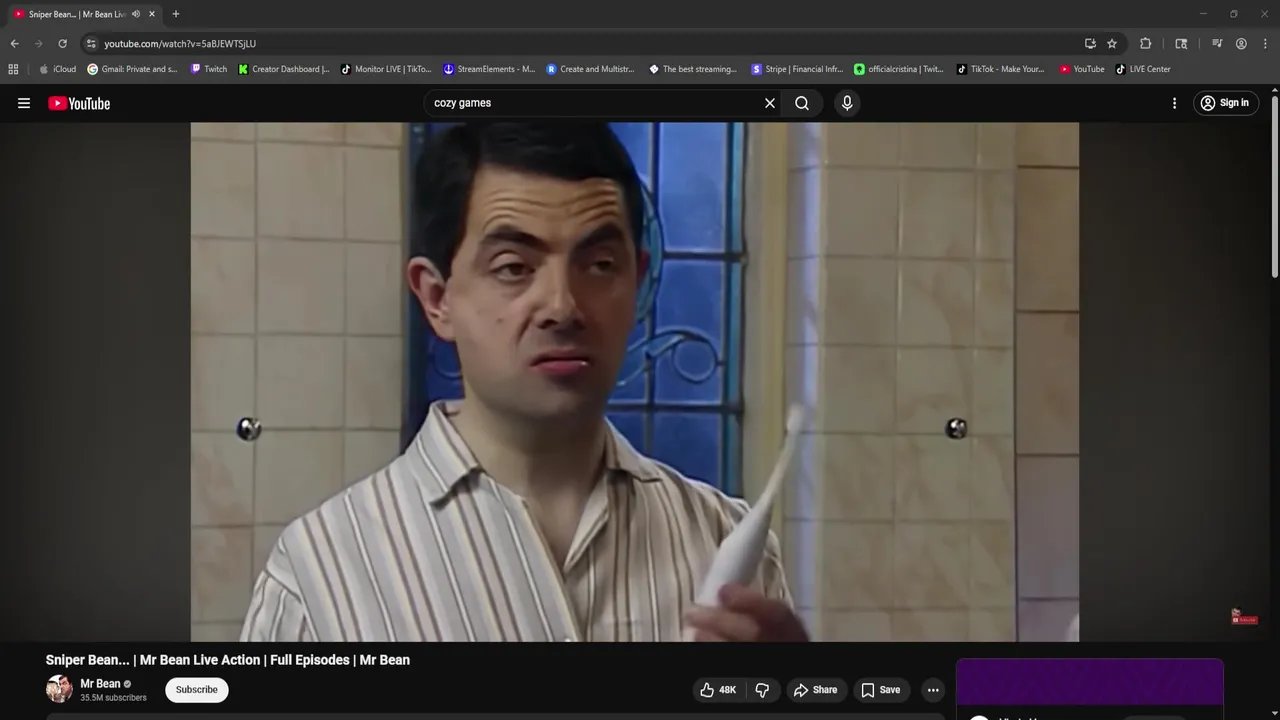Close the Sniper Bean tab

pyautogui.click(x=152, y=14)
